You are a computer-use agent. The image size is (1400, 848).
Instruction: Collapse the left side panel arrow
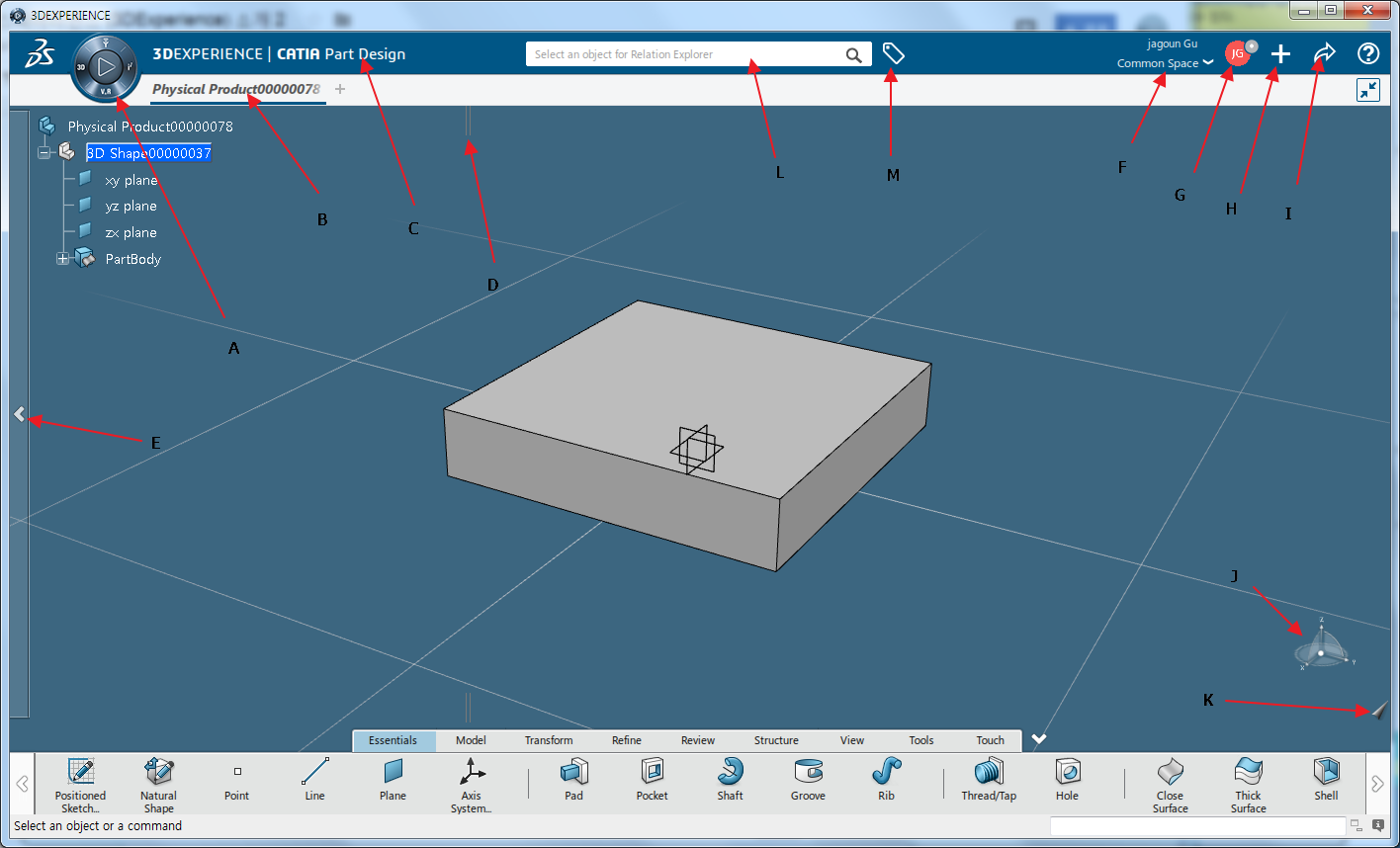pyautogui.click(x=19, y=415)
